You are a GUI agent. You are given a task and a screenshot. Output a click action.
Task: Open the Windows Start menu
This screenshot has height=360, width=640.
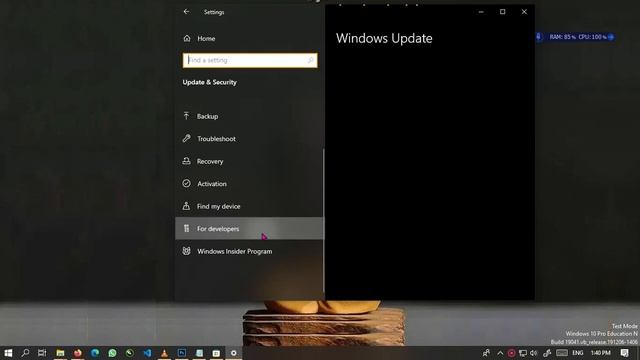tap(8, 353)
